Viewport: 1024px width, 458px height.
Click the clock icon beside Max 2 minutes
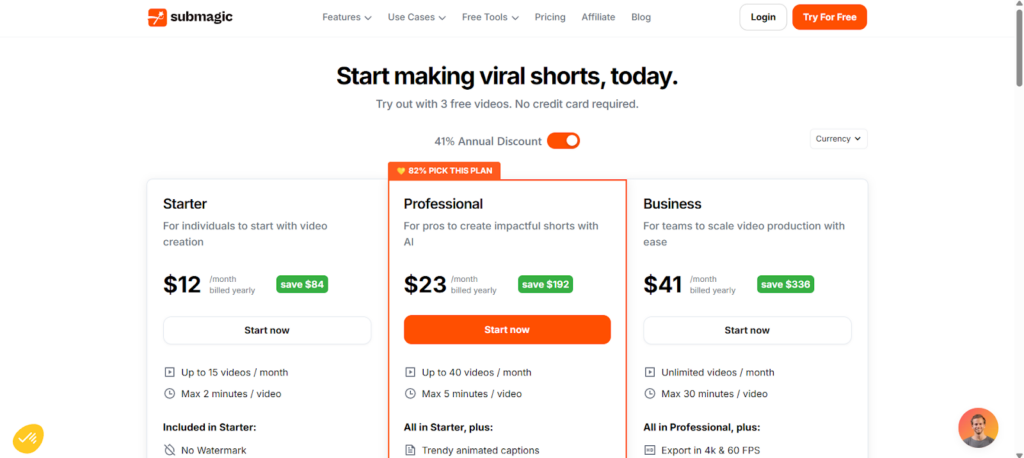(x=170, y=394)
